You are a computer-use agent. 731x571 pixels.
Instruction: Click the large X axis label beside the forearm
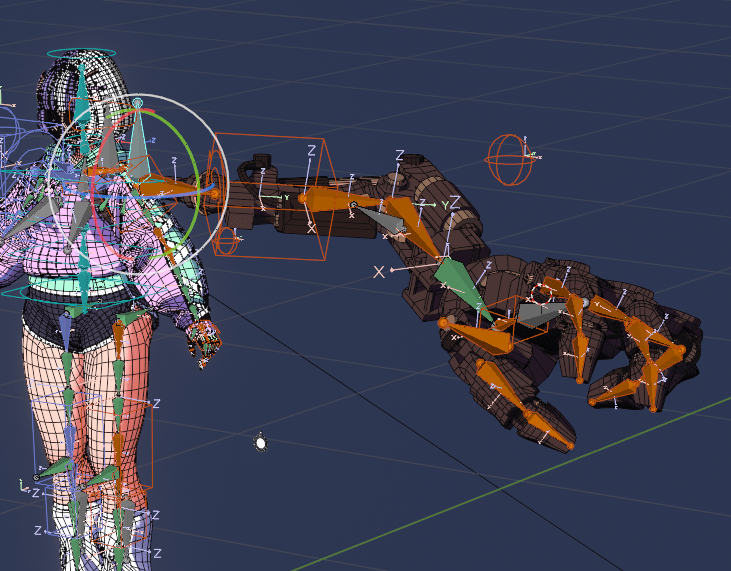point(379,272)
